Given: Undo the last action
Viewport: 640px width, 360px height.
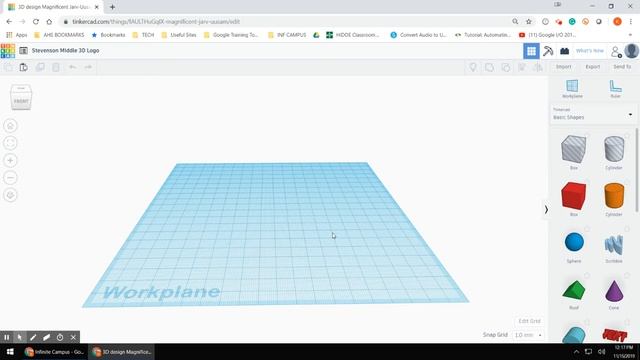Looking at the screenshot, I should [x=72, y=67].
